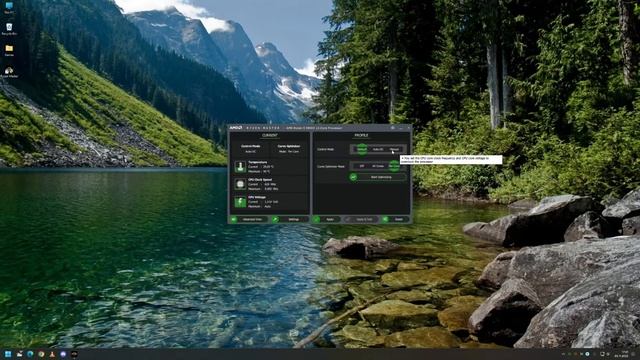The width and height of the screenshot is (640, 360).
Task: Open File Explorer from the taskbar
Action: pyautogui.click(x=19, y=354)
